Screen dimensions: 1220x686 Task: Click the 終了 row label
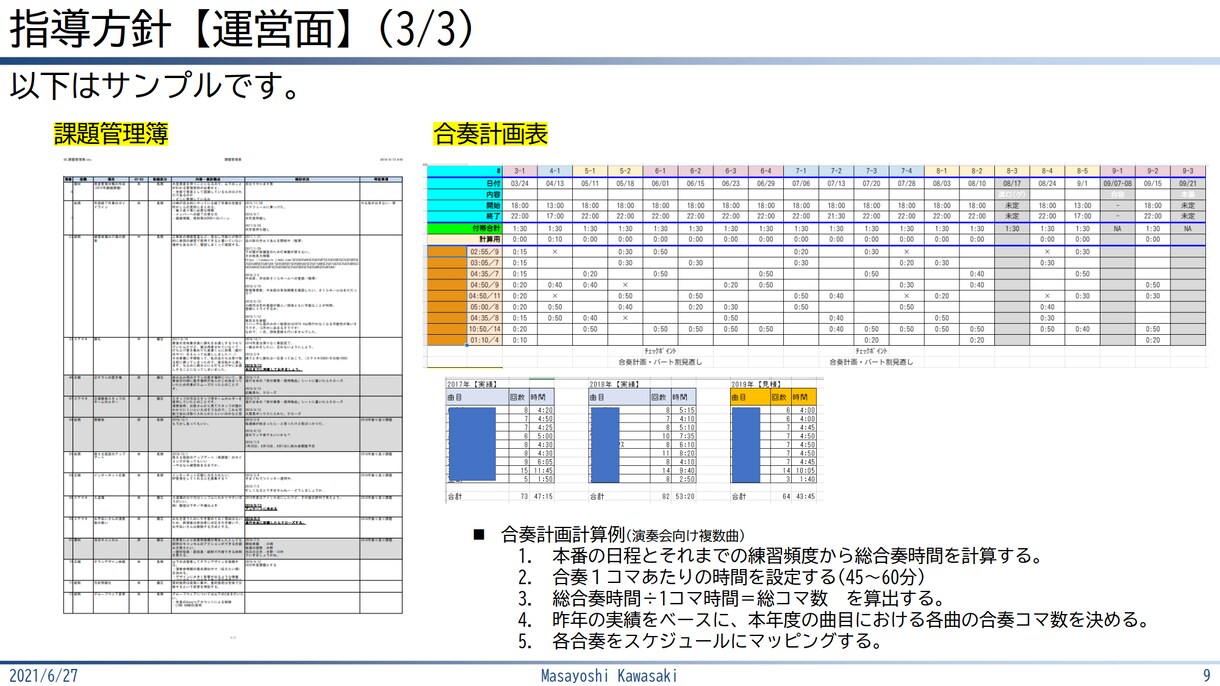coord(464,216)
